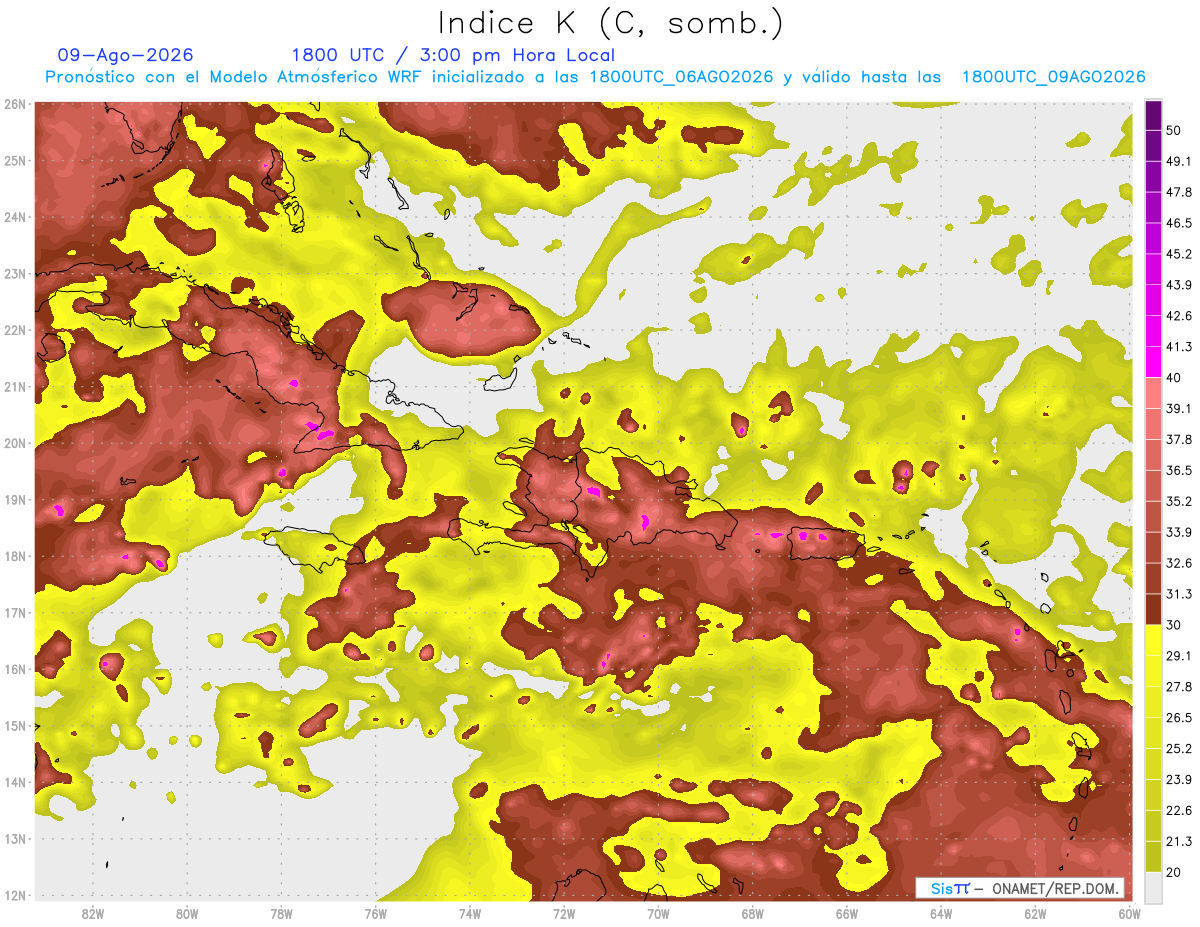
Task: Click the 16N latitude label
Action: [x=15, y=669]
